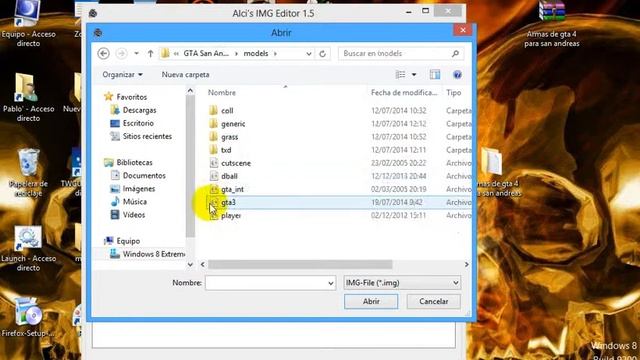Sort by the Tipo column header
The image size is (640, 360).
coord(453,93)
